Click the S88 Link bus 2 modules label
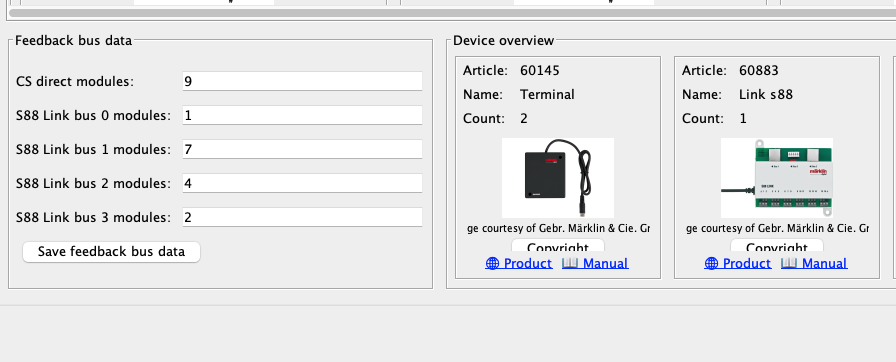The width and height of the screenshot is (896, 362). (x=94, y=184)
